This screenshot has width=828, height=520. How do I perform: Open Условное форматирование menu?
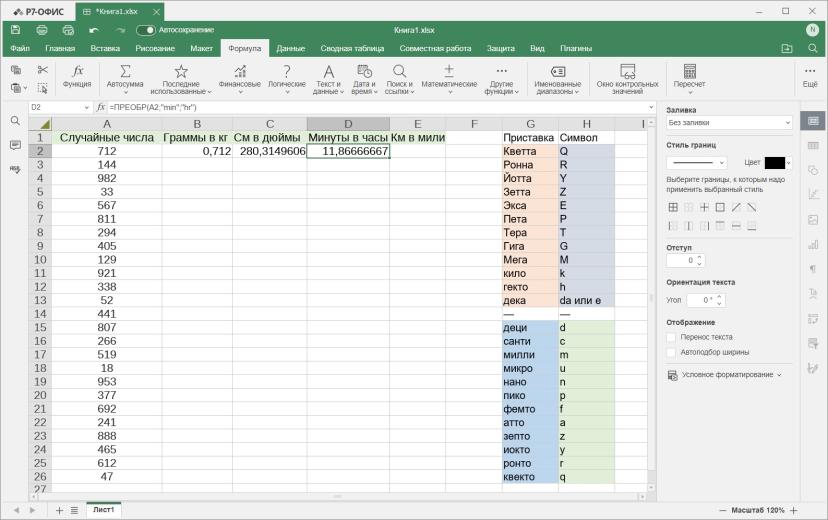point(724,375)
